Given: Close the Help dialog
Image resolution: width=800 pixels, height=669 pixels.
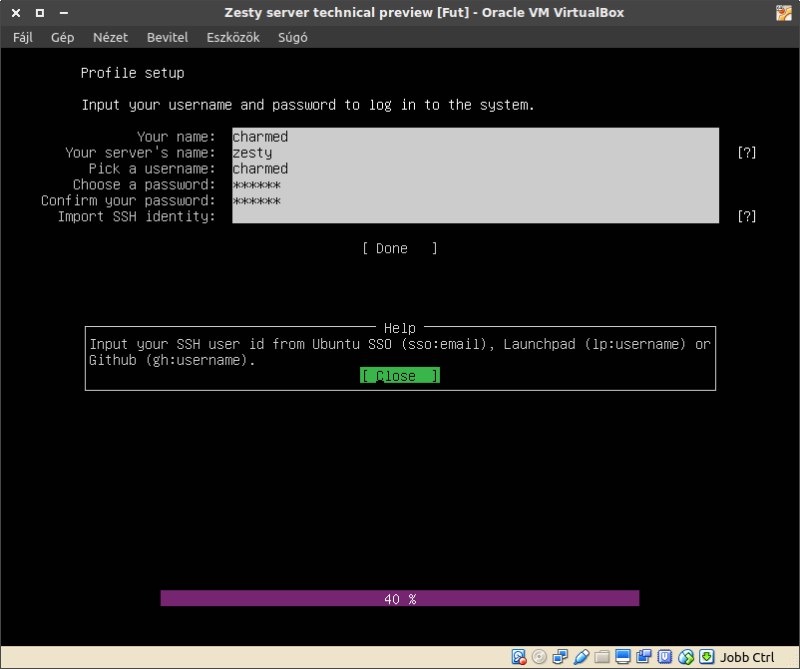Looking at the screenshot, I should (x=399, y=376).
